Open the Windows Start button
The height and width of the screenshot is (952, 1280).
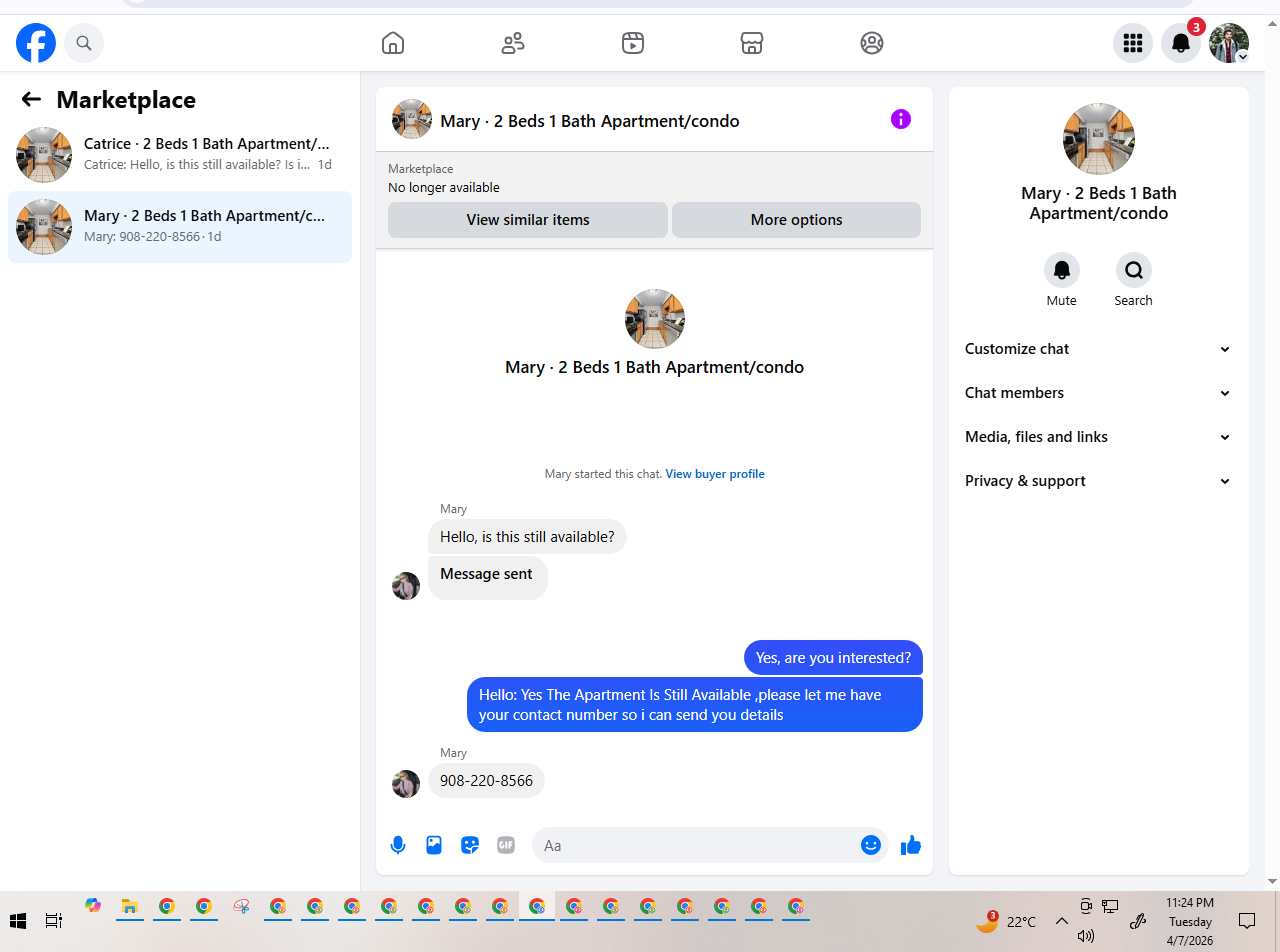pos(18,921)
